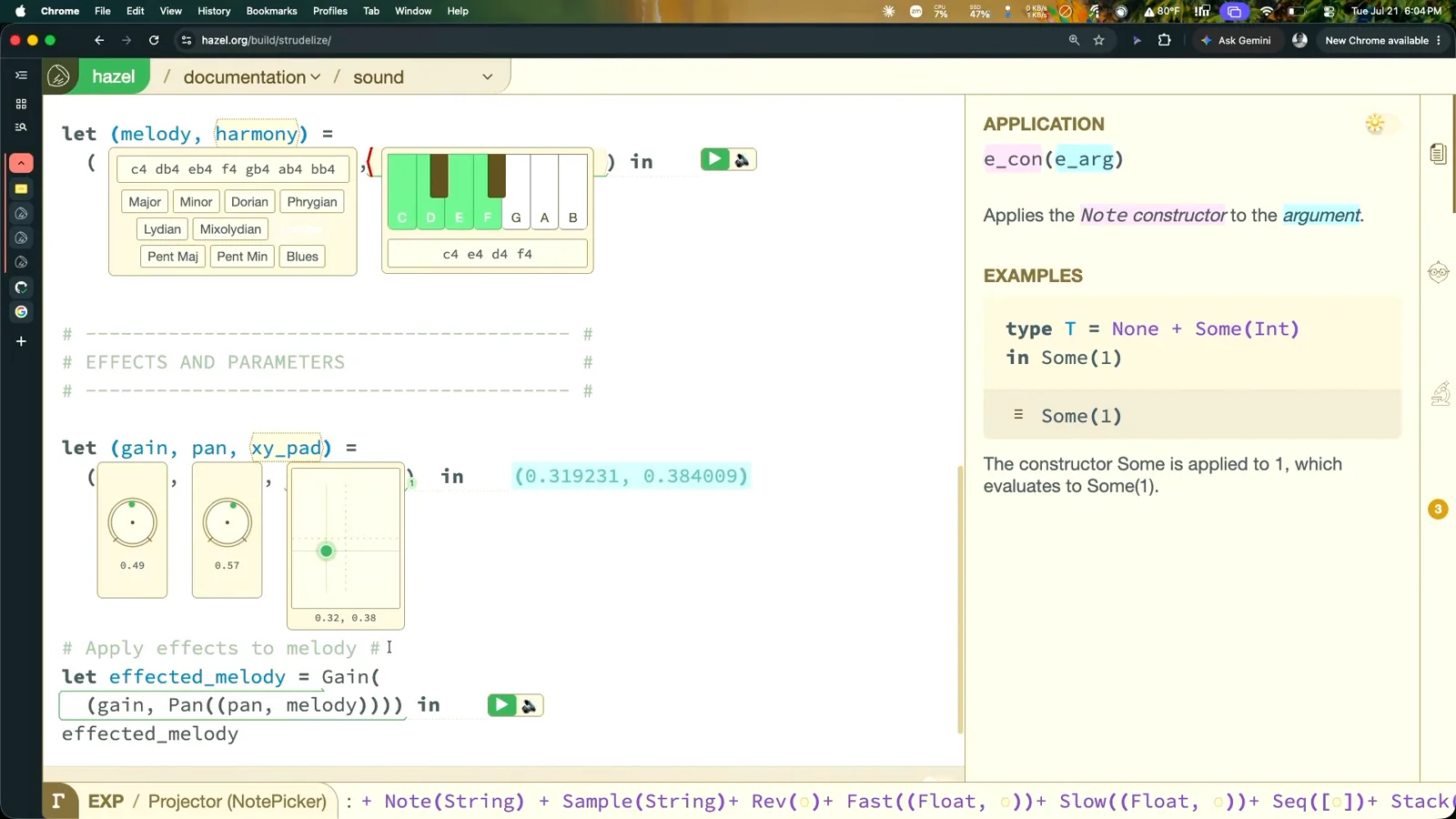
Task: Select the Dorian scale button
Action: pyautogui.click(x=249, y=202)
